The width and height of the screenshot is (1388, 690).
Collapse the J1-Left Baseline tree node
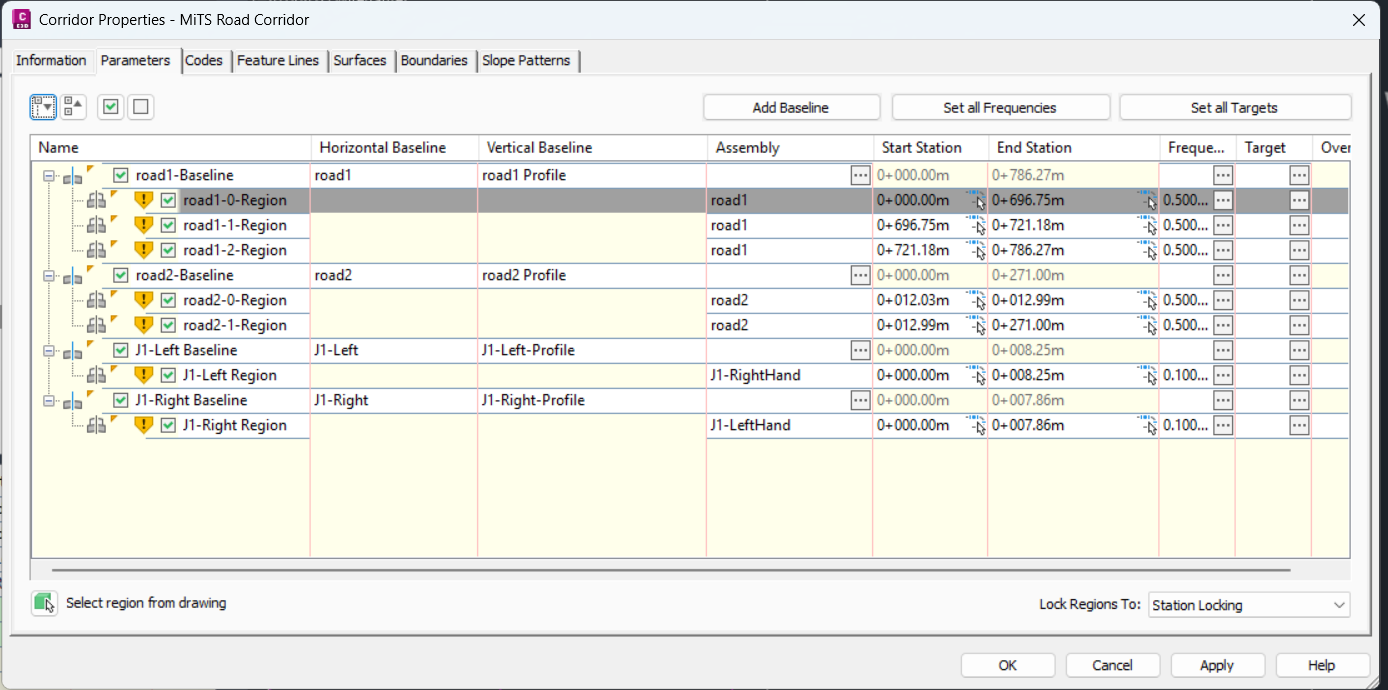(x=49, y=351)
